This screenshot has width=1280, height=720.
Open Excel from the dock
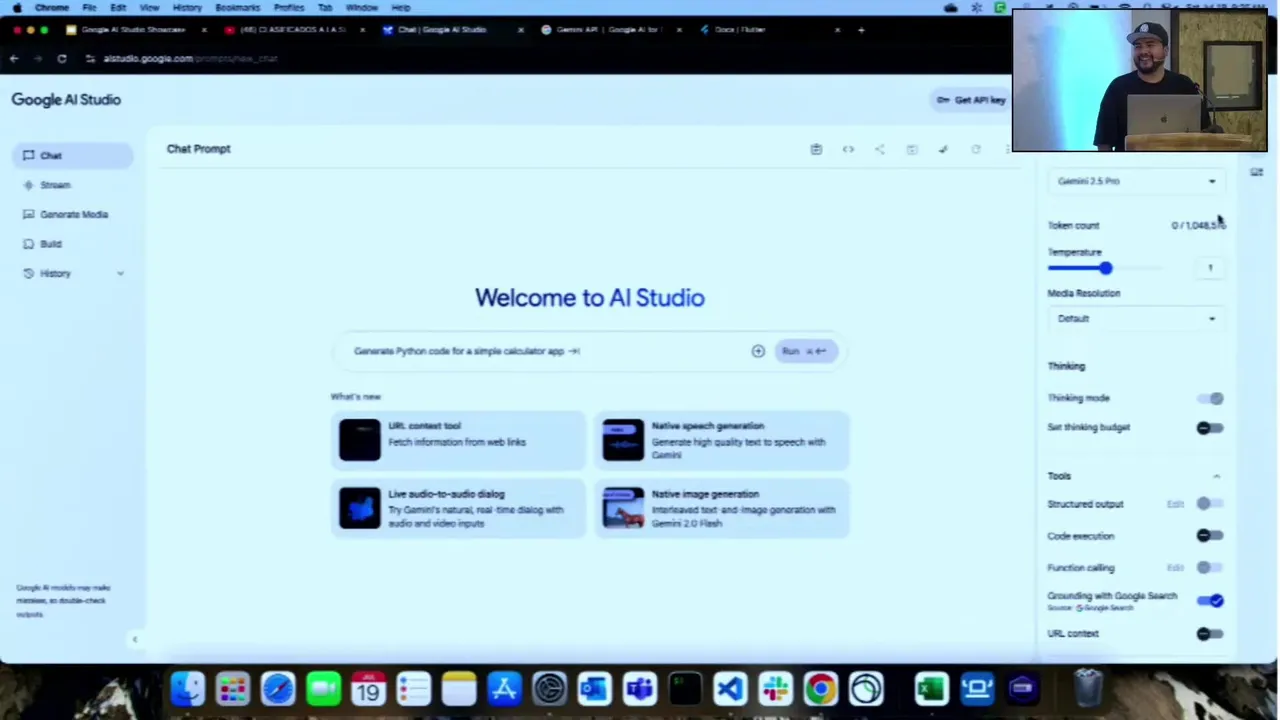click(x=931, y=689)
